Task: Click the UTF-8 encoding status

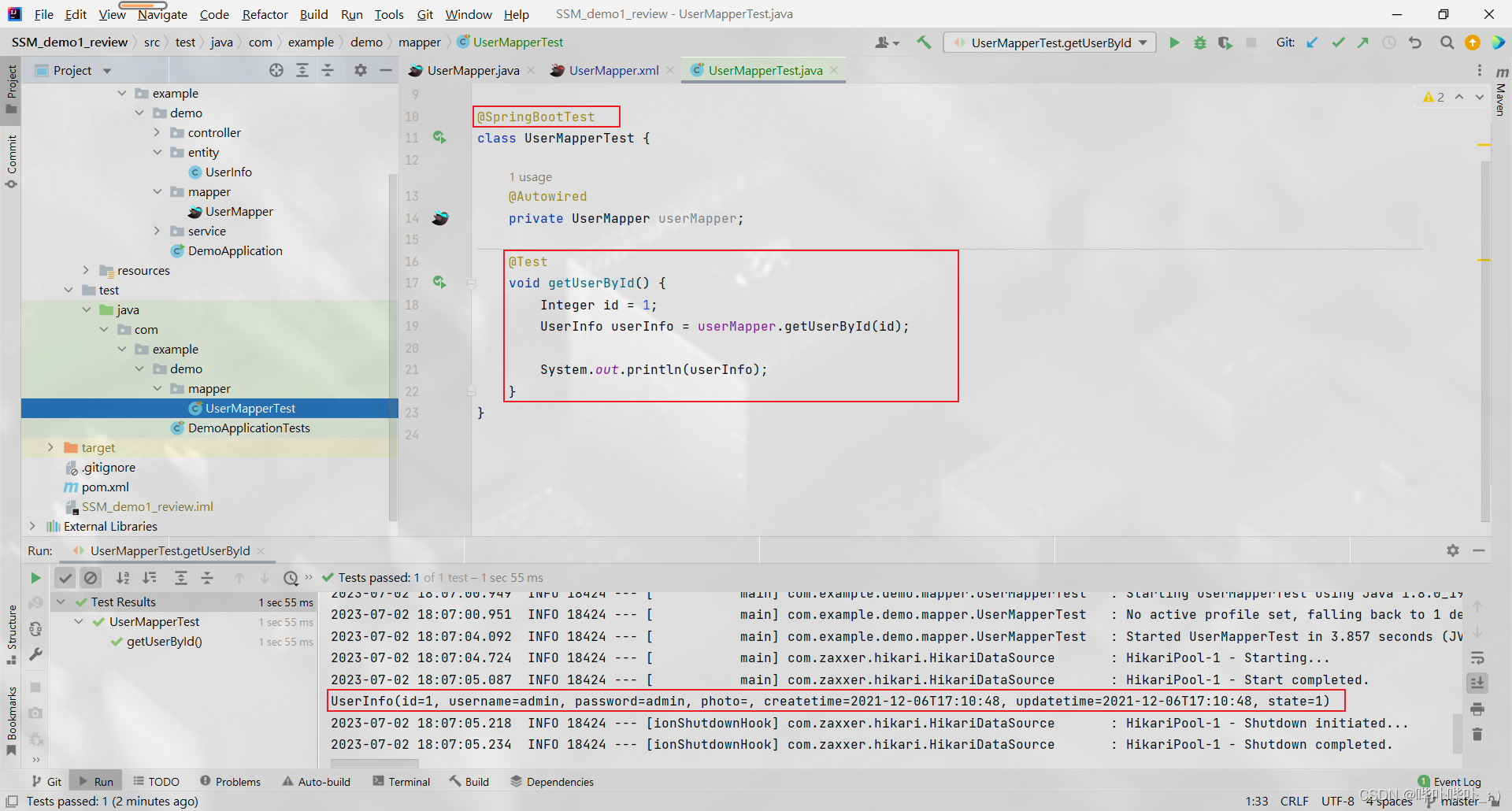Action: point(1338,801)
